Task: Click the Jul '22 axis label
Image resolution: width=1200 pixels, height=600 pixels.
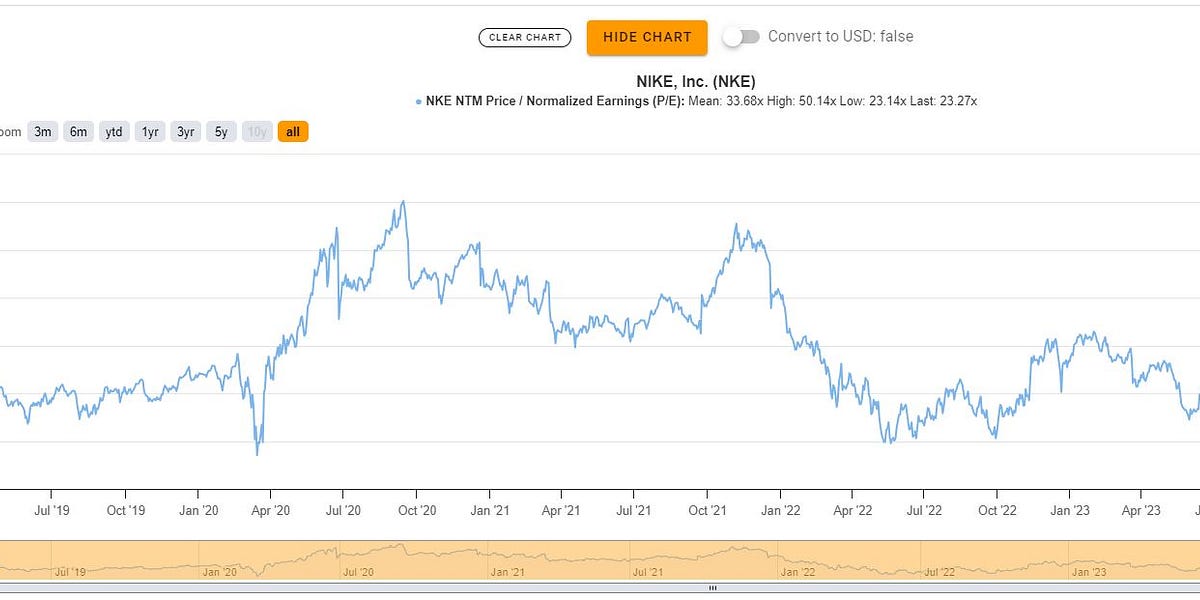Action: coord(922,510)
